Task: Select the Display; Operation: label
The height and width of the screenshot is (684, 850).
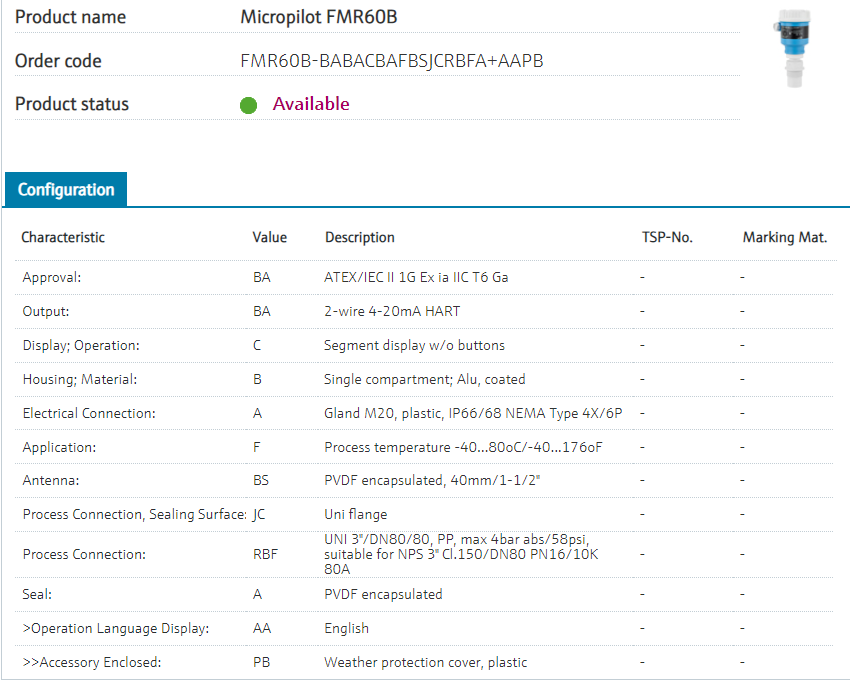Action: coord(81,345)
